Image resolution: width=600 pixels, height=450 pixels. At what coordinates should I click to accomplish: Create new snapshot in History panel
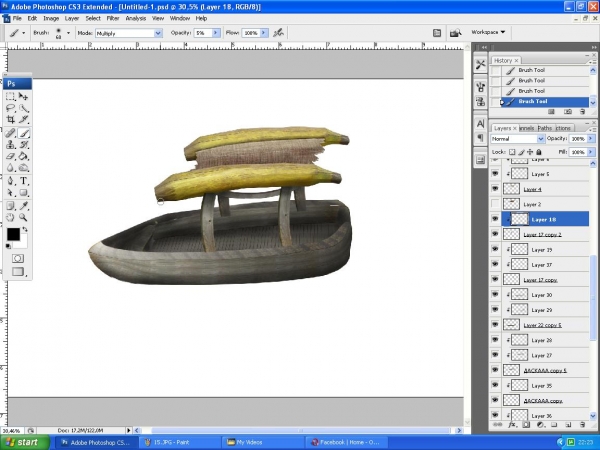(568, 112)
